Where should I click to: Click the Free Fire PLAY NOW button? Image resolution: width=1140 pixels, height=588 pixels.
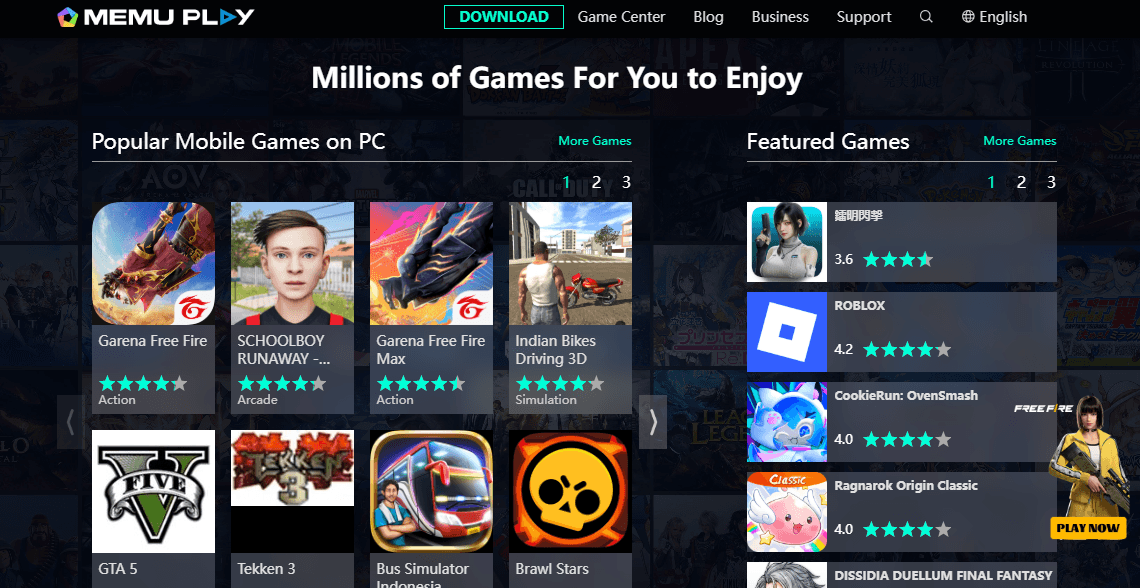point(1088,528)
